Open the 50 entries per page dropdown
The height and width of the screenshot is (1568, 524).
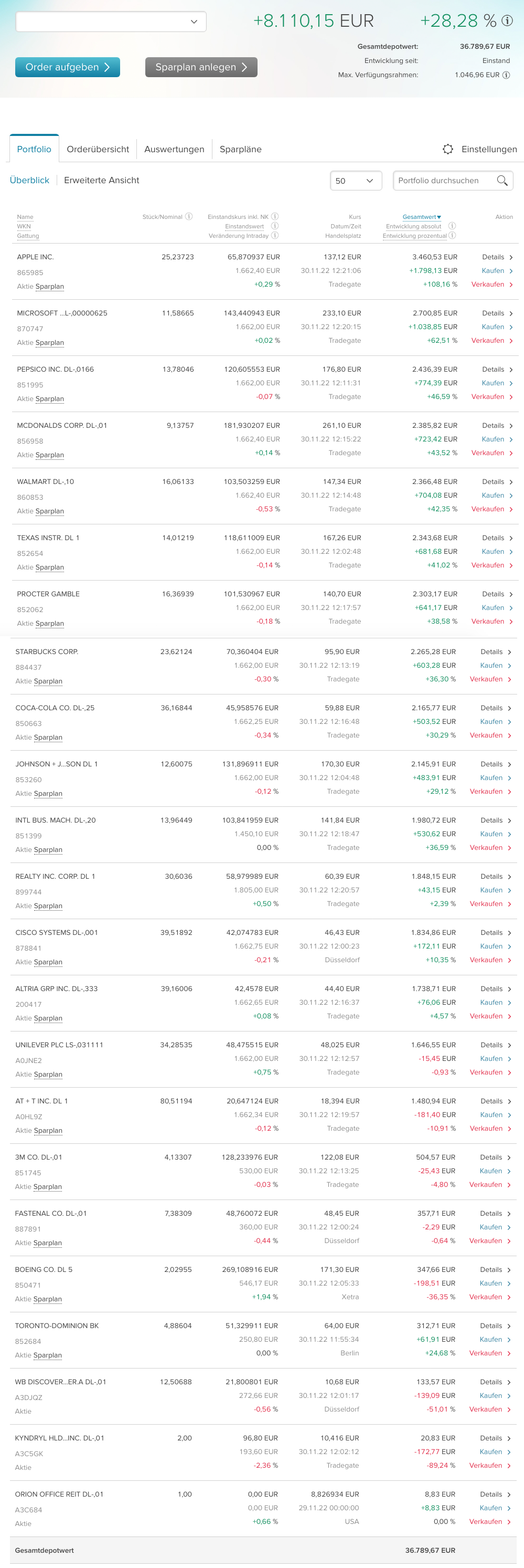point(356,181)
